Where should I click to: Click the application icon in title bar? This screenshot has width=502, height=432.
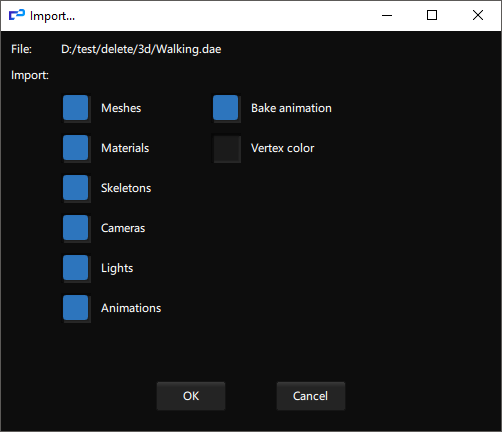click(17, 15)
